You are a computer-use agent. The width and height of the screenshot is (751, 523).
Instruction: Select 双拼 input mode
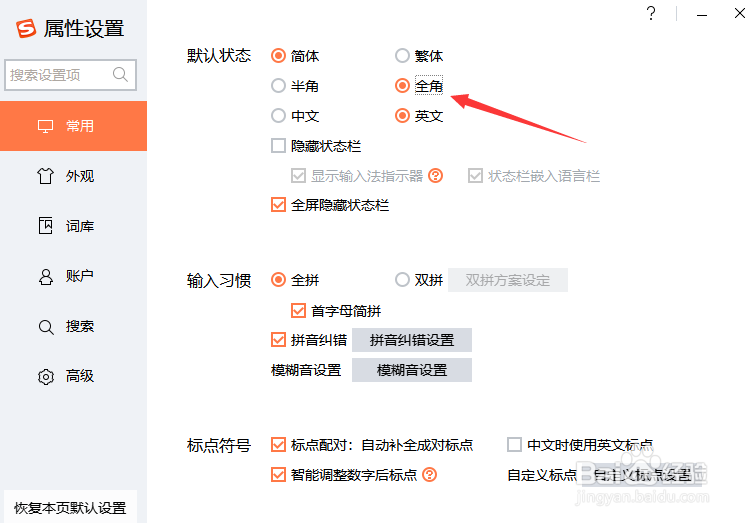[402, 280]
